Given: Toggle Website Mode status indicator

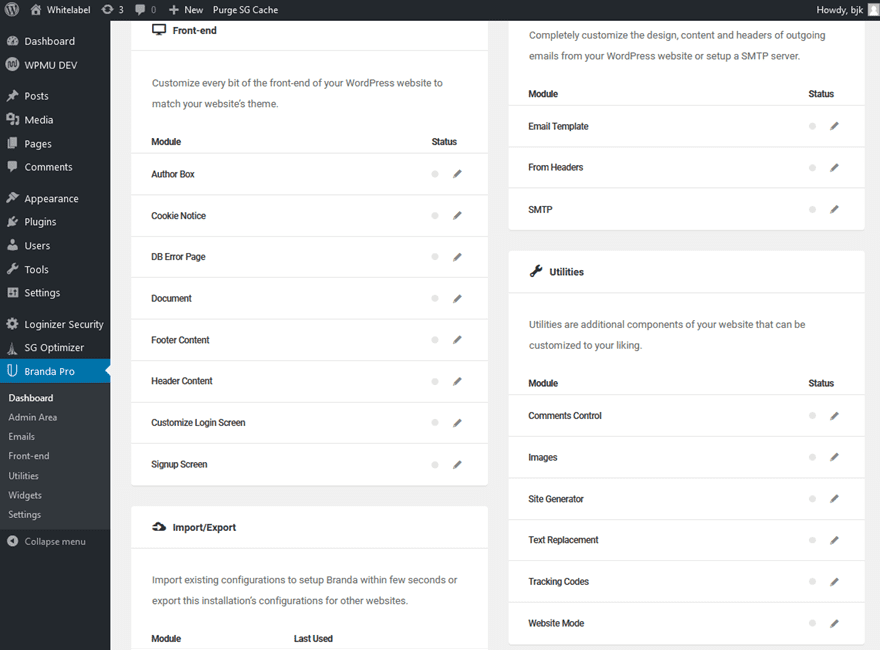Looking at the screenshot, I should pos(811,622).
